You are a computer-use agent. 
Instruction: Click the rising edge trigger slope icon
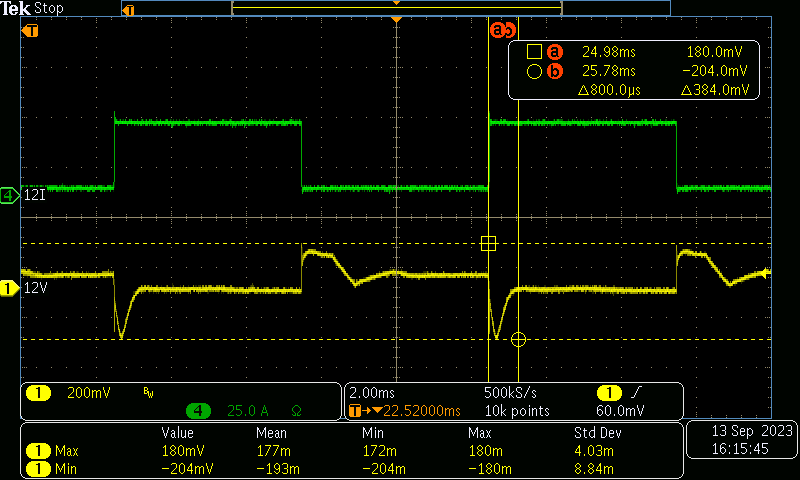pyautogui.click(x=637, y=393)
